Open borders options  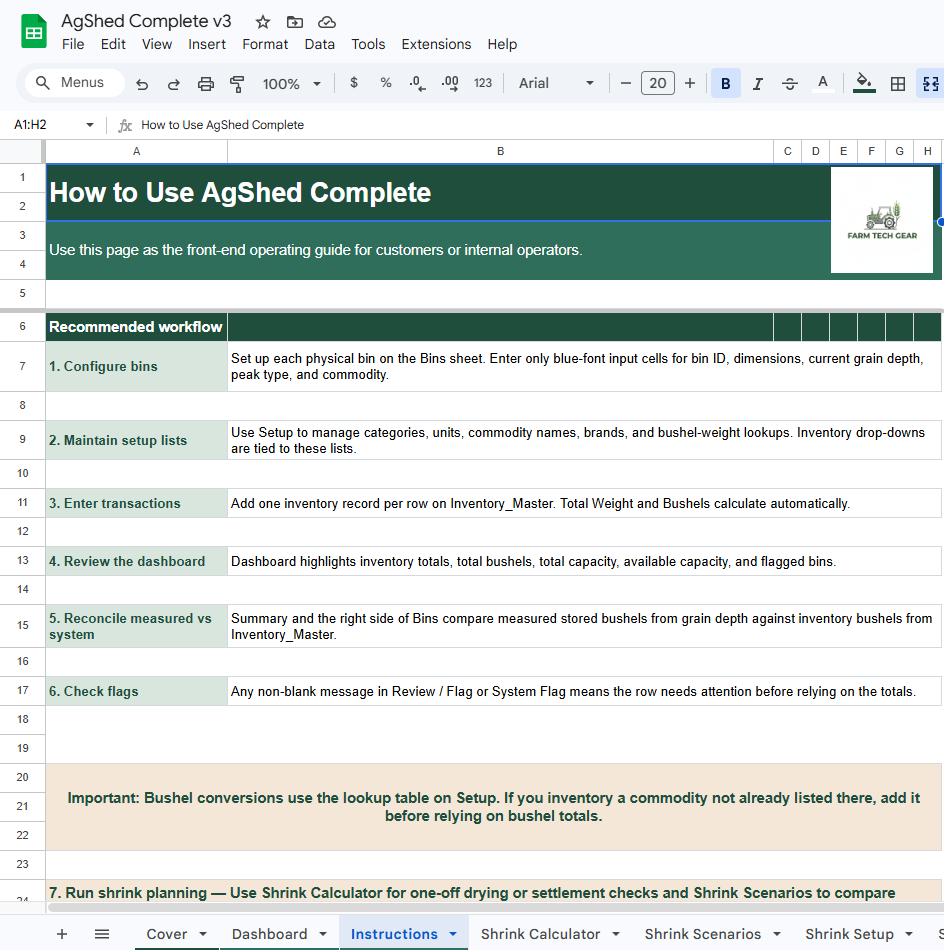point(897,84)
